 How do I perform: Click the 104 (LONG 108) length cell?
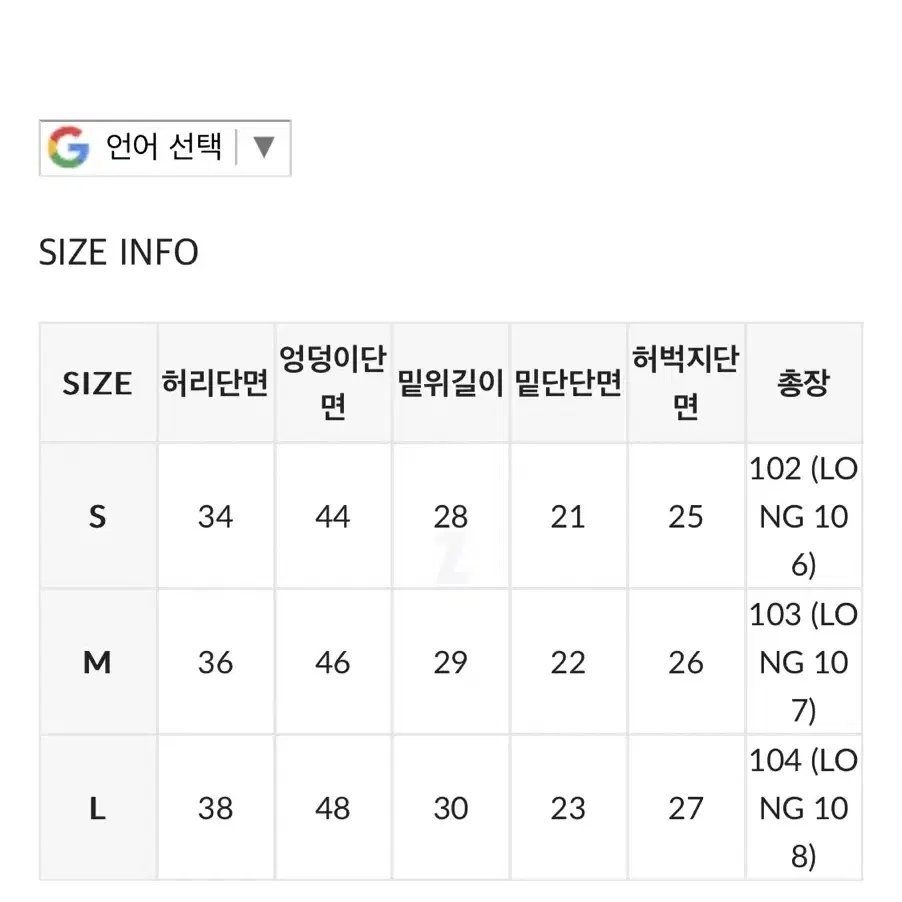804,808
